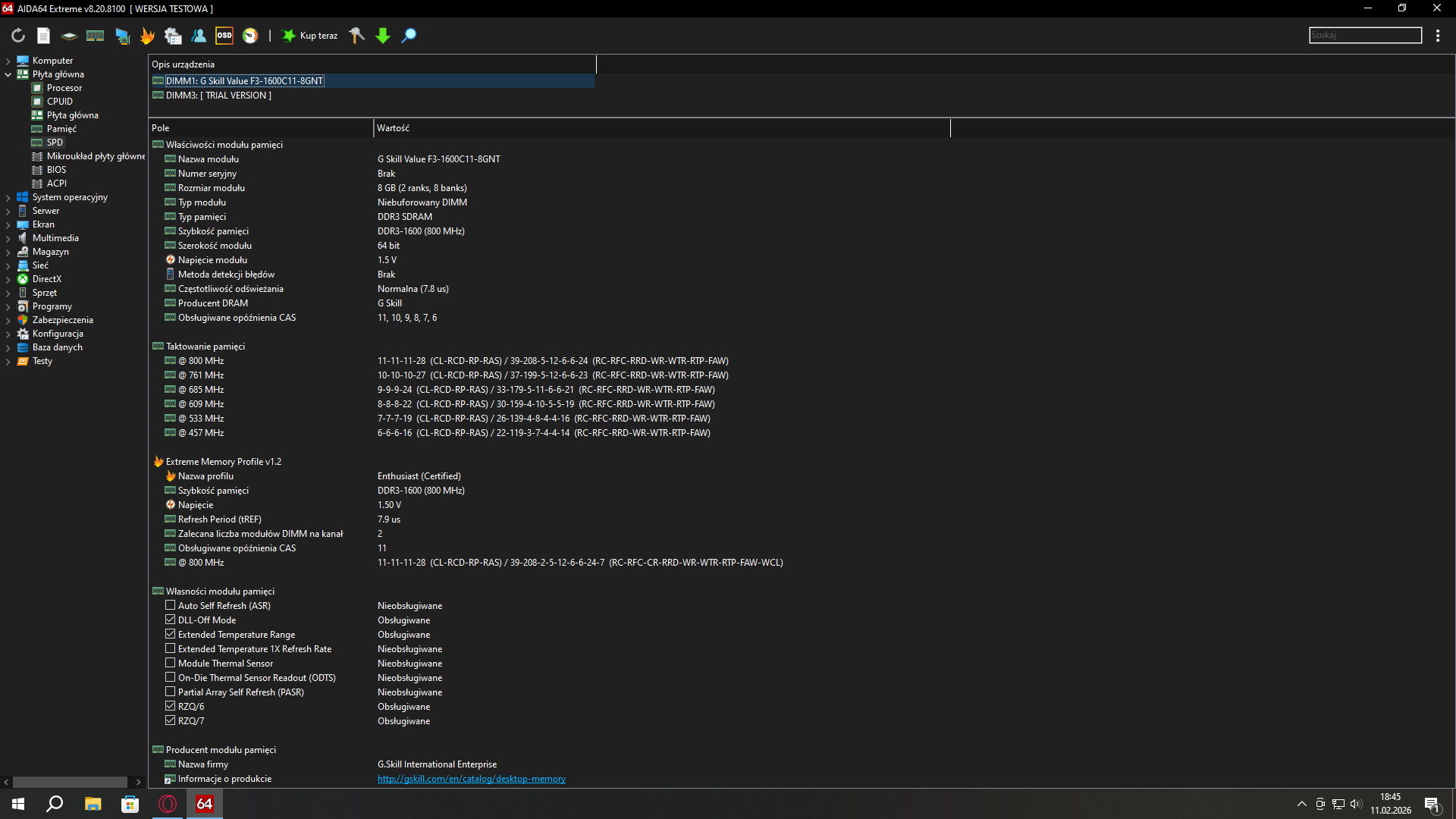Screen dimensions: 1456x819
Task: Focus the Szukaj search field
Action: click(x=1365, y=35)
